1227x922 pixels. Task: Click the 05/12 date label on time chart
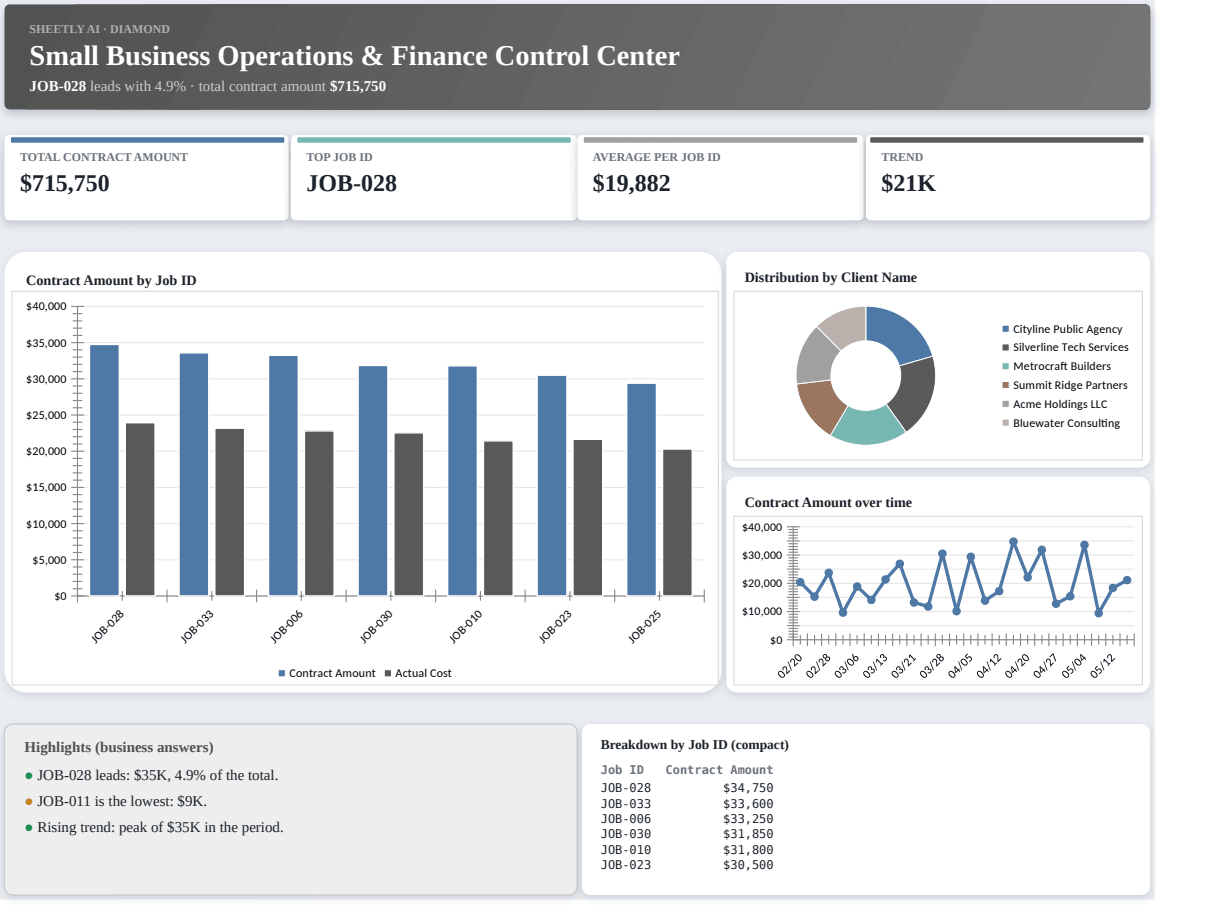[1103, 666]
